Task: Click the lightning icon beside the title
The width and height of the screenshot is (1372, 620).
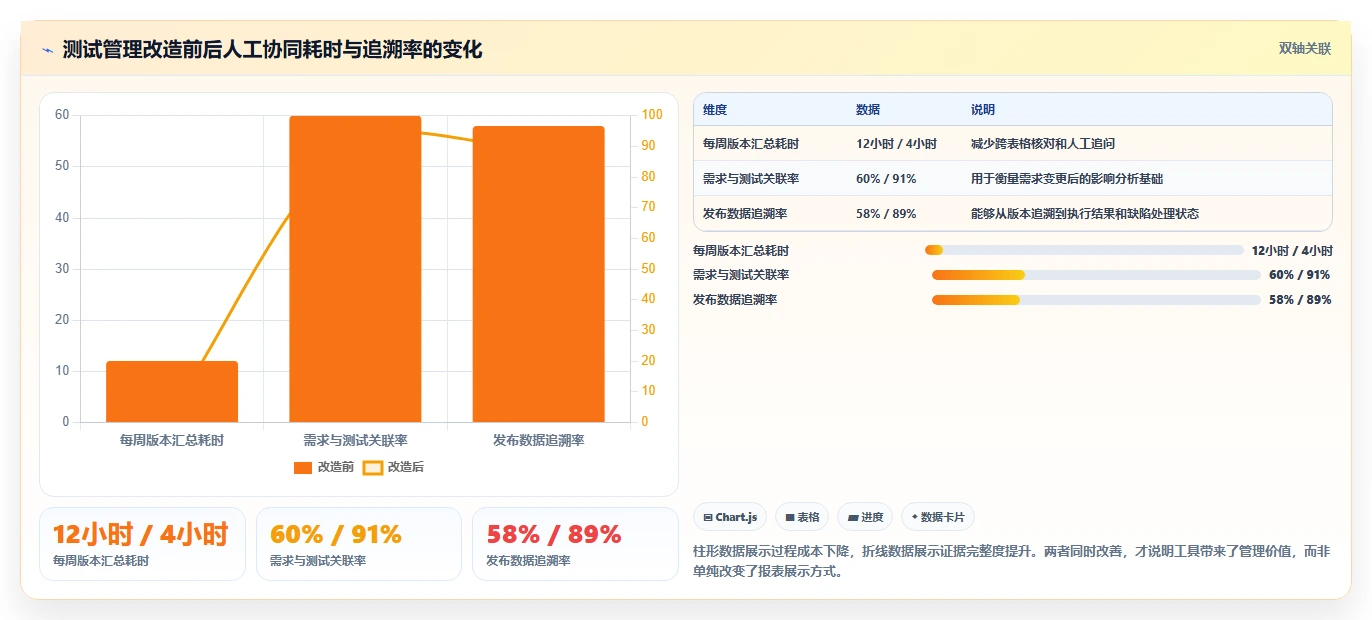Action: pyautogui.click(x=48, y=49)
